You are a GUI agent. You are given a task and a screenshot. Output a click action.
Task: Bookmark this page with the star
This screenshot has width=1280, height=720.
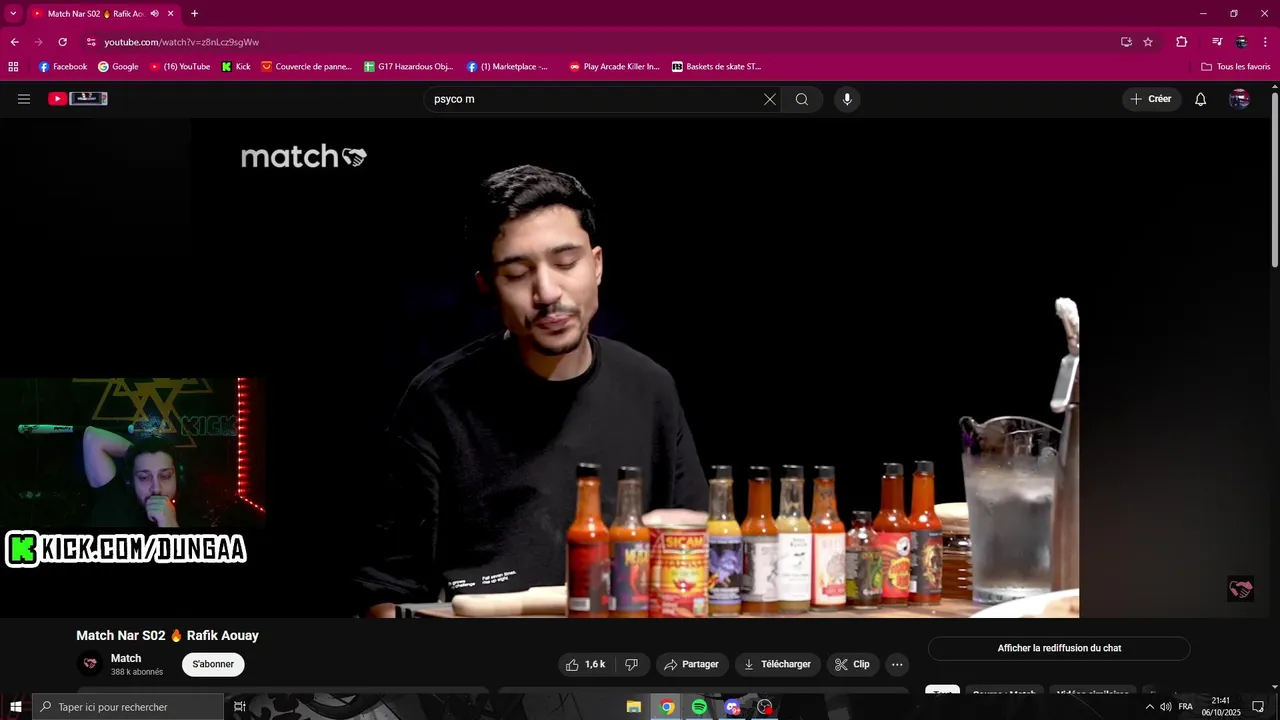(1148, 42)
